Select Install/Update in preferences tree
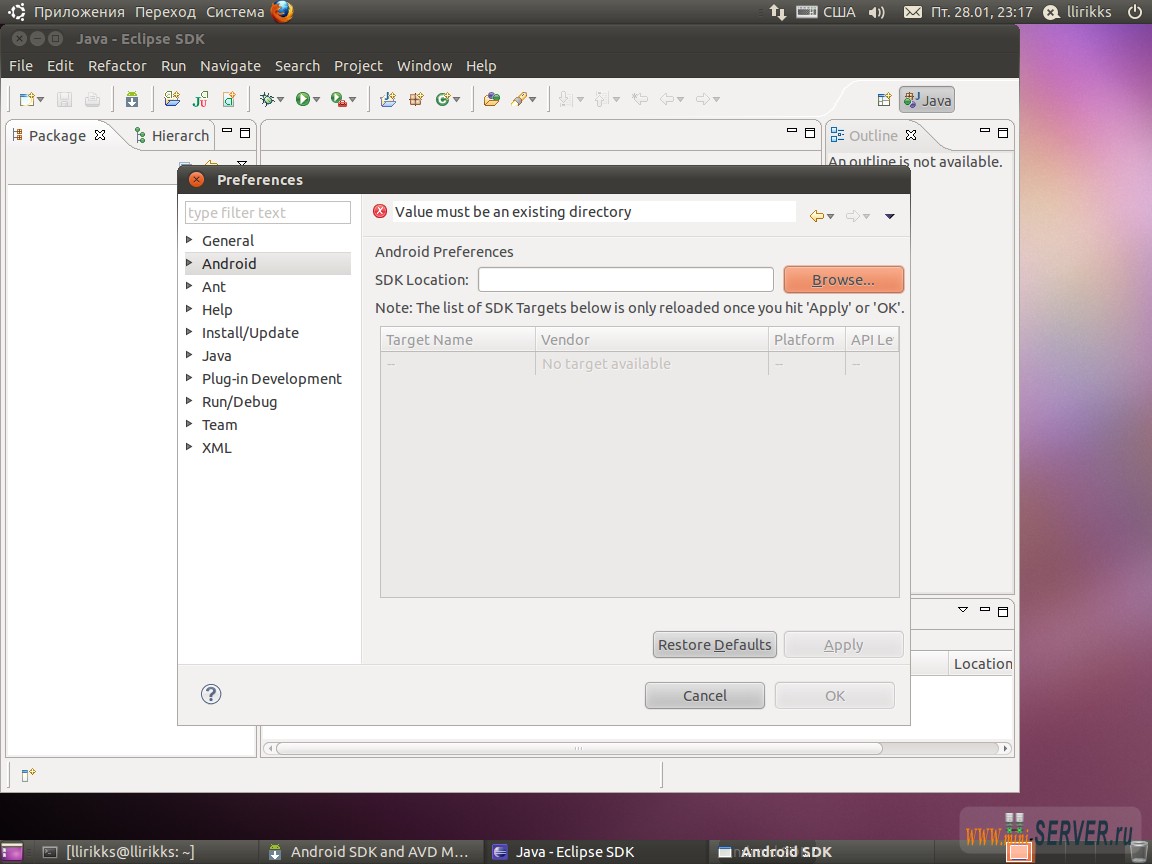 (250, 332)
